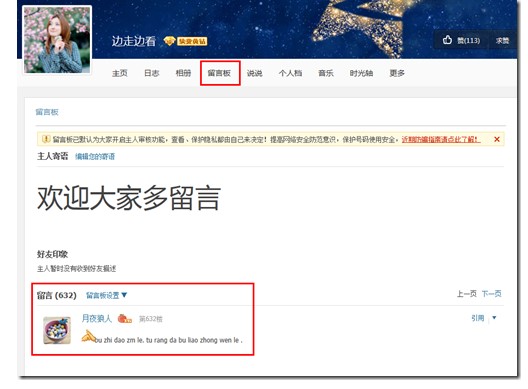
Task: Click the 好友印象 heading
Action: (x=53, y=254)
